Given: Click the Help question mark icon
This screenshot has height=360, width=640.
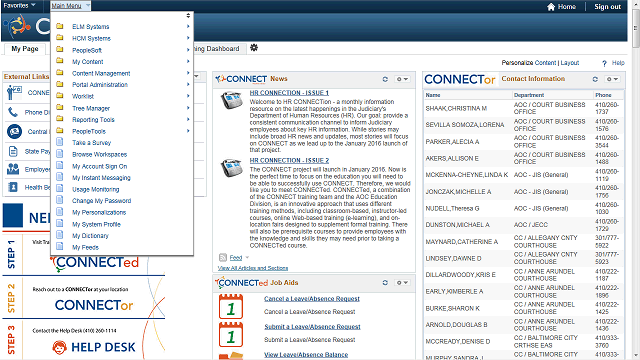Looking at the screenshot, I should click(604, 63).
